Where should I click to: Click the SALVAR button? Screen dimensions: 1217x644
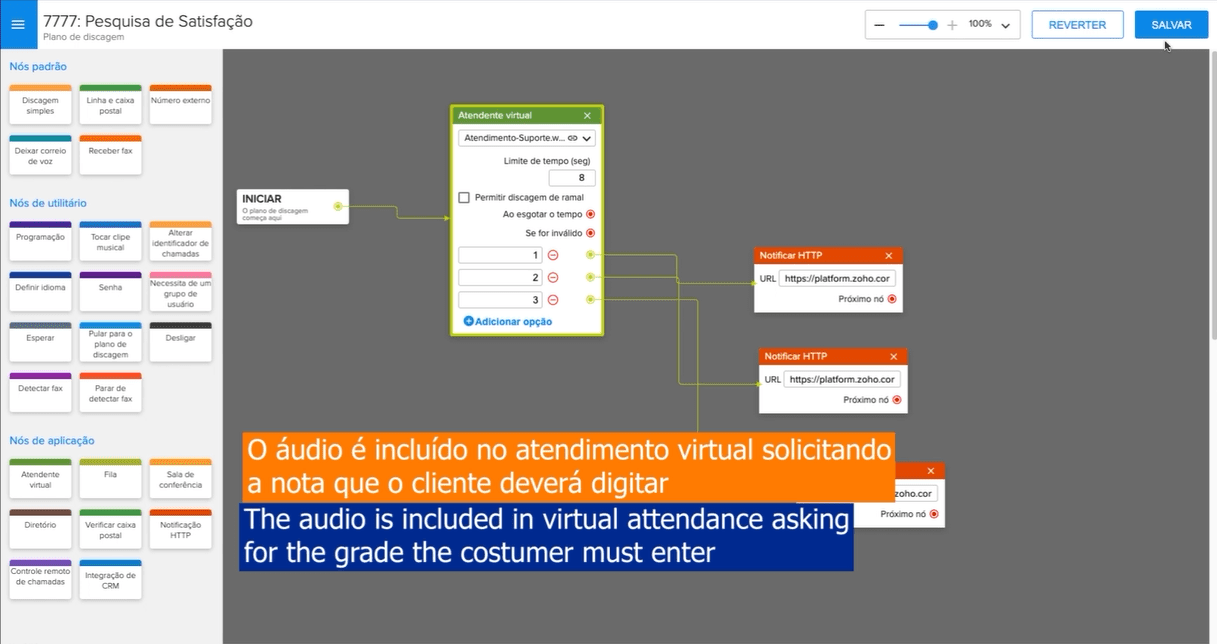pyautogui.click(x=1171, y=25)
